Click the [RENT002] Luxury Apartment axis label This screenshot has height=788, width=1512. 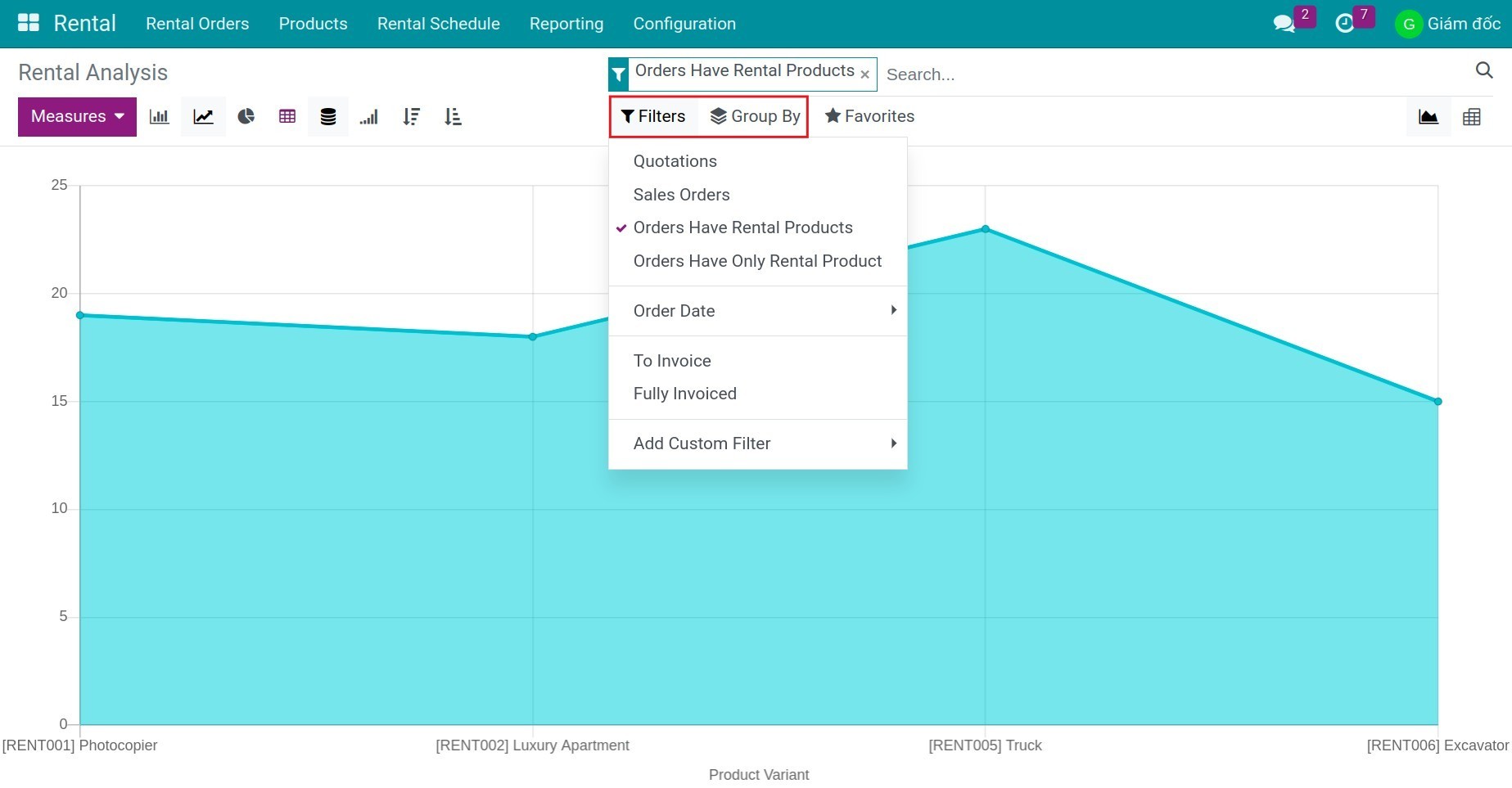[x=533, y=745]
